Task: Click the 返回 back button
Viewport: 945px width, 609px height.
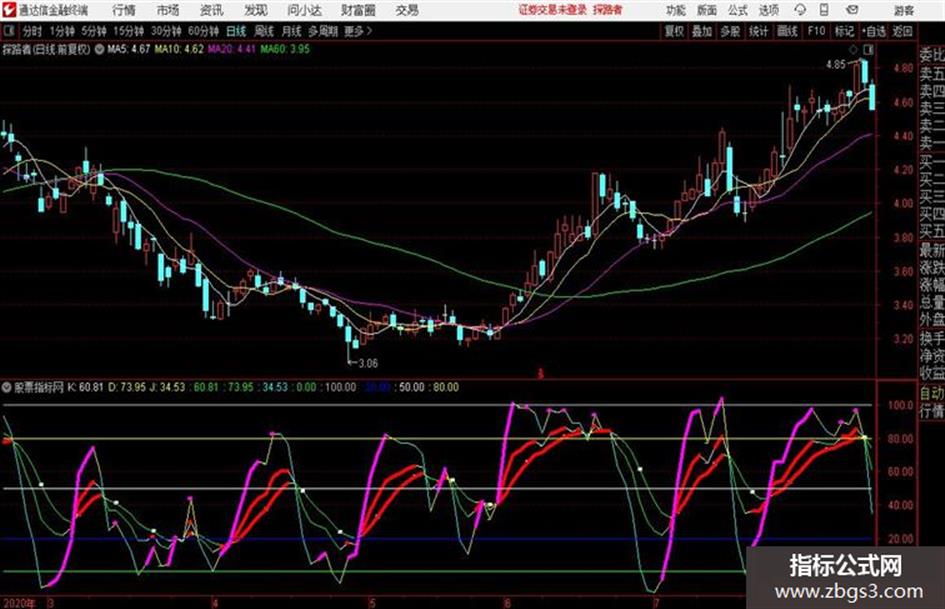Action: pos(902,31)
